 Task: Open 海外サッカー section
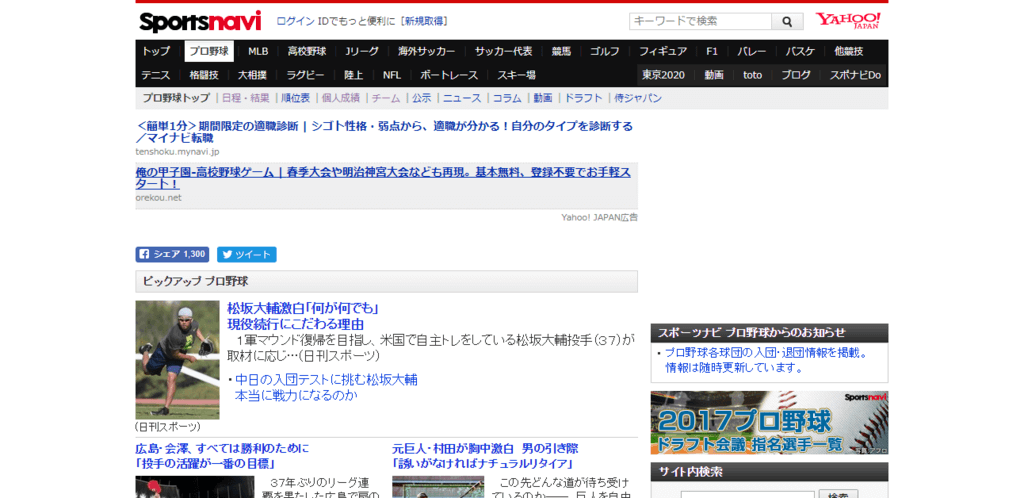coord(426,52)
